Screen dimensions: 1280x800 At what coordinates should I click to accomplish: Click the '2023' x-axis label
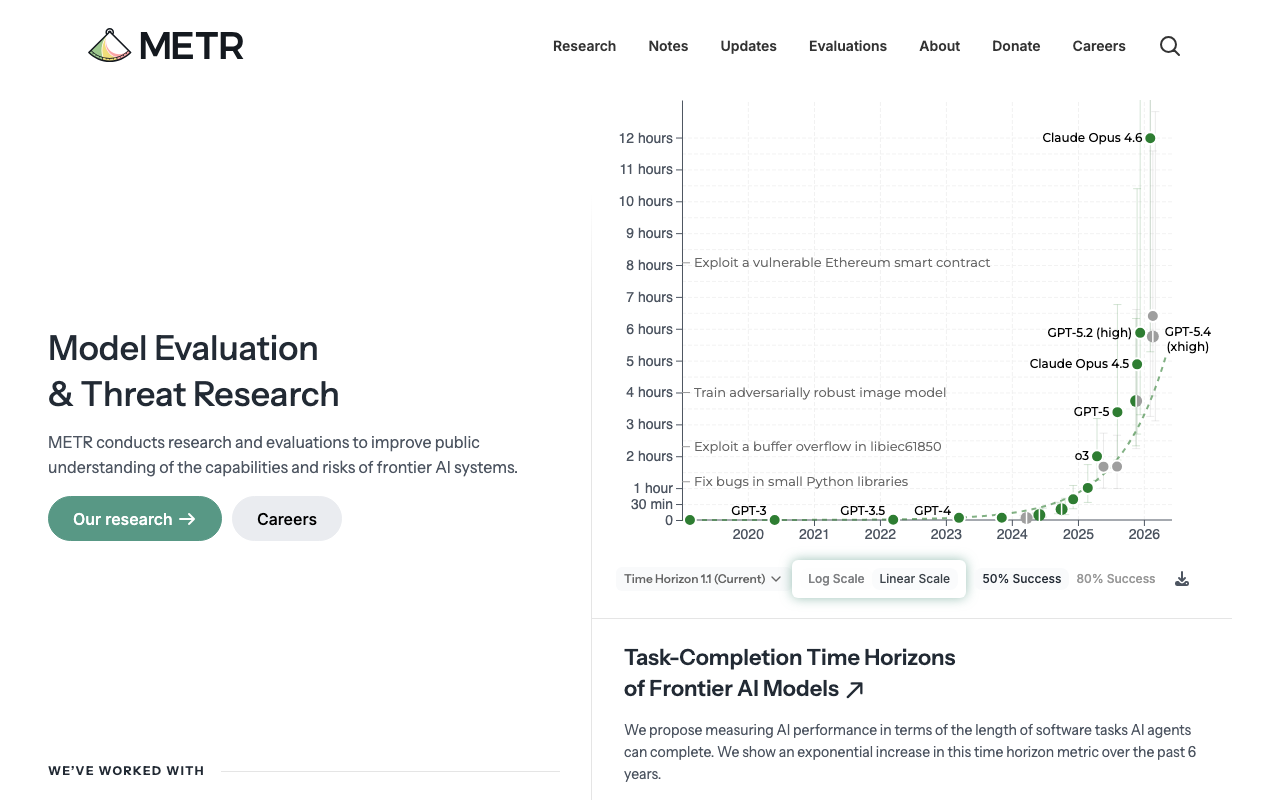946,535
